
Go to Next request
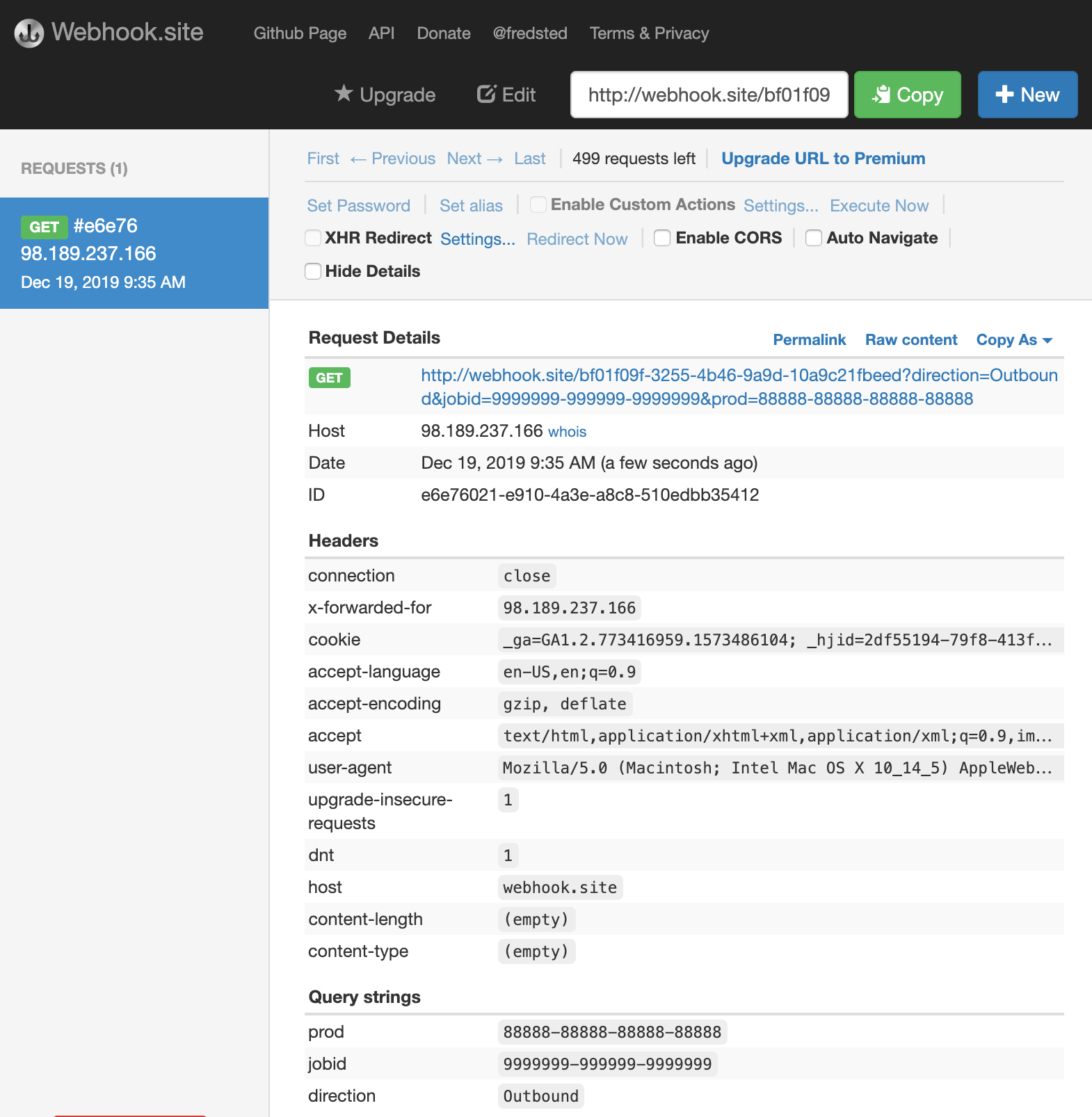click(474, 159)
